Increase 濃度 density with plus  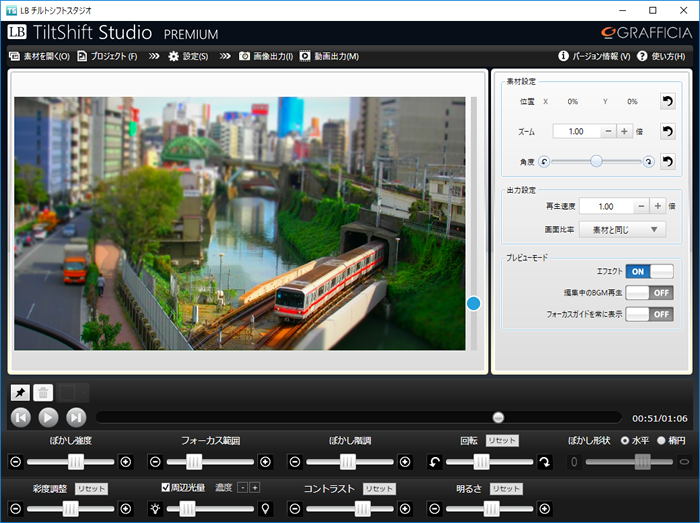(x=255, y=488)
